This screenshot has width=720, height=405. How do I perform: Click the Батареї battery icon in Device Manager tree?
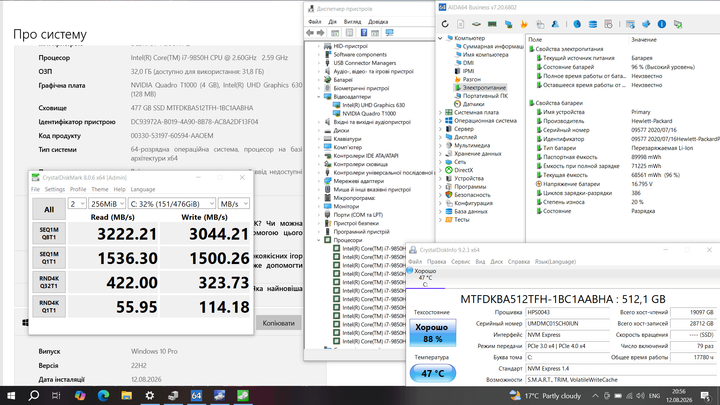[x=327, y=80]
